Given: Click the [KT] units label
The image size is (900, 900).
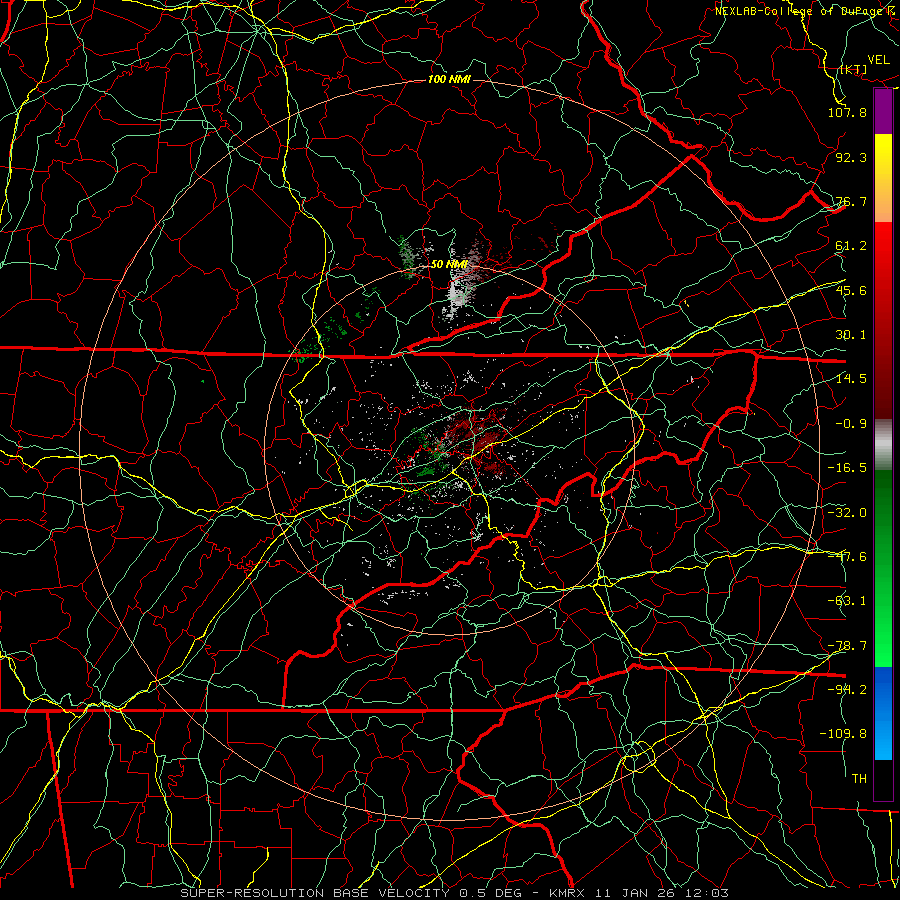Looking at the screenshot, I should click(854, 69).
